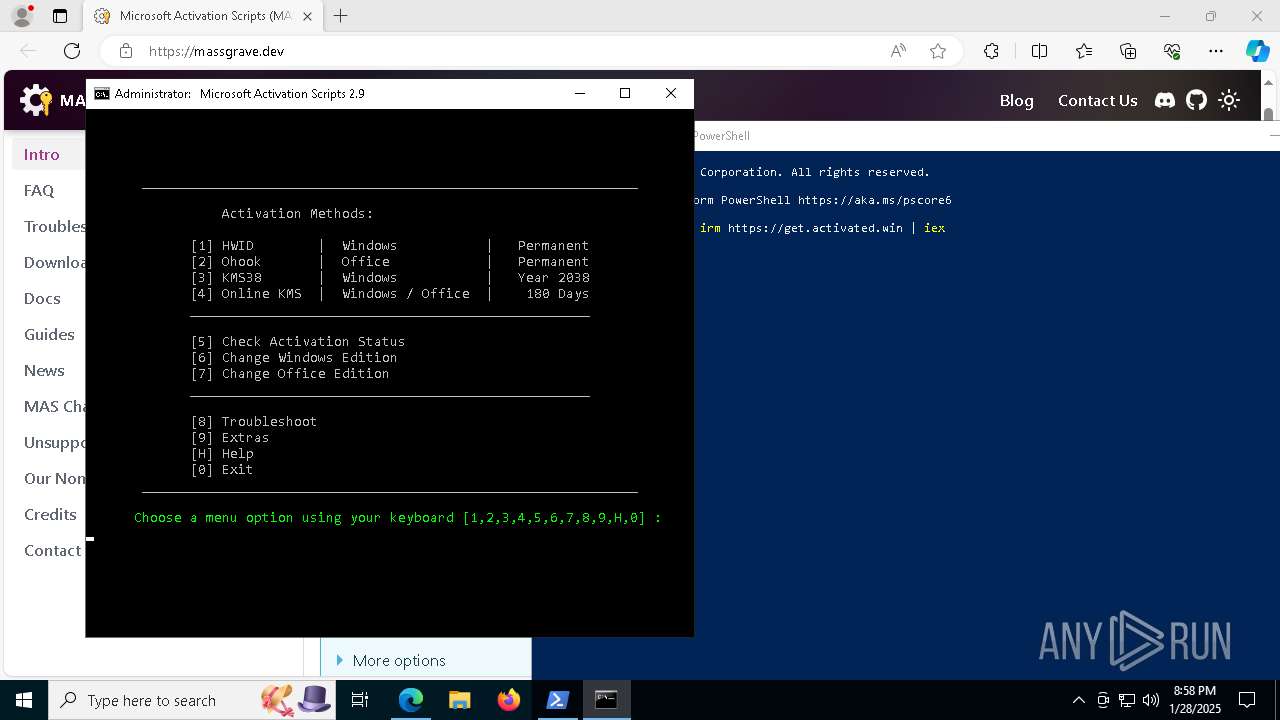
Task: View site information padlock icon
Action: coord(126,51)
